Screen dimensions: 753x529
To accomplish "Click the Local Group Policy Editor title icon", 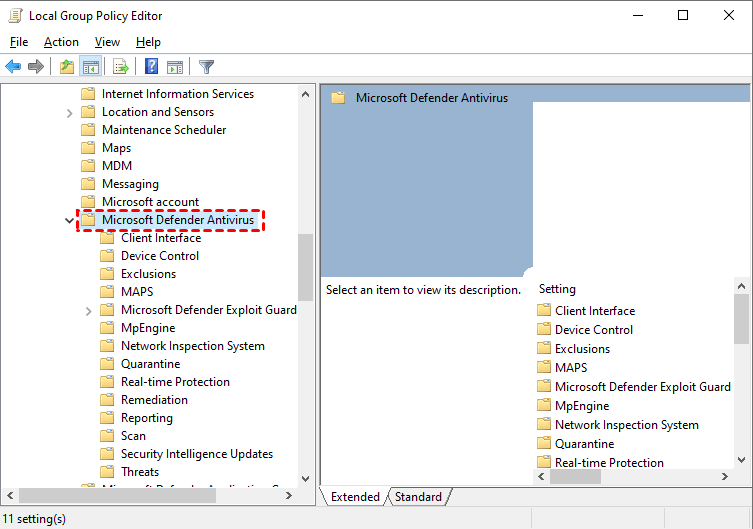I will click(15, 16).
